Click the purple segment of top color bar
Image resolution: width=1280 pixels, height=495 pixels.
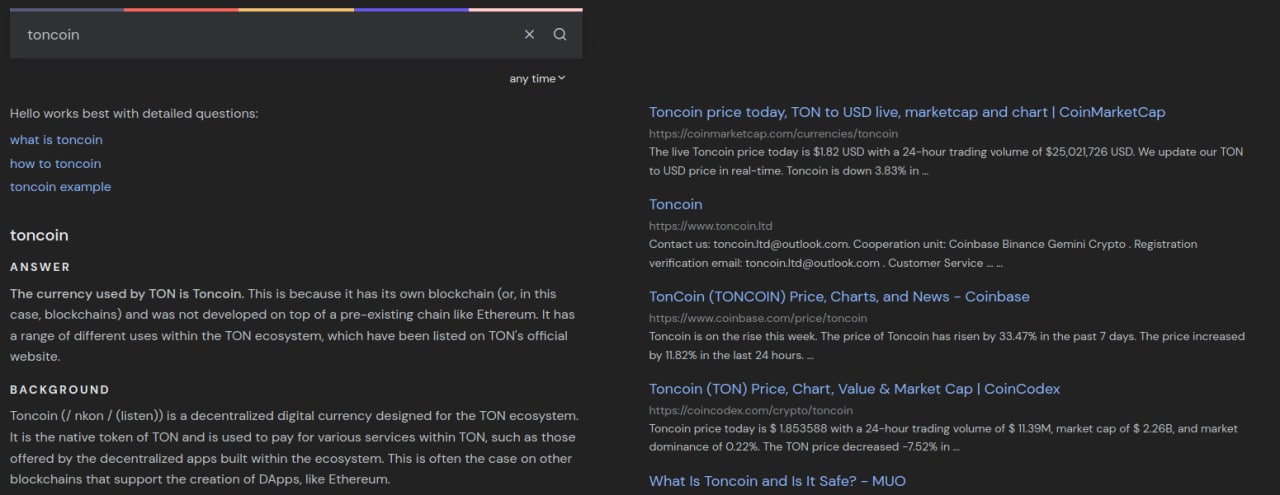(411, 10)
